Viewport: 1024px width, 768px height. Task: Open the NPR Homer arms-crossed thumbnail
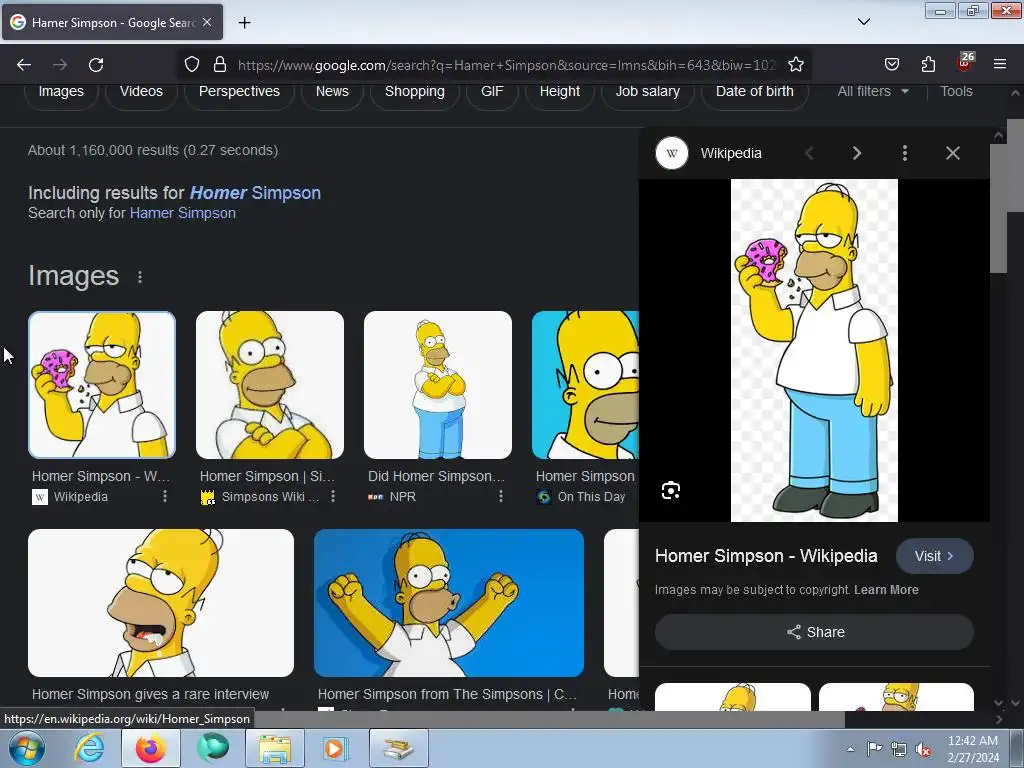click(438, 385)
